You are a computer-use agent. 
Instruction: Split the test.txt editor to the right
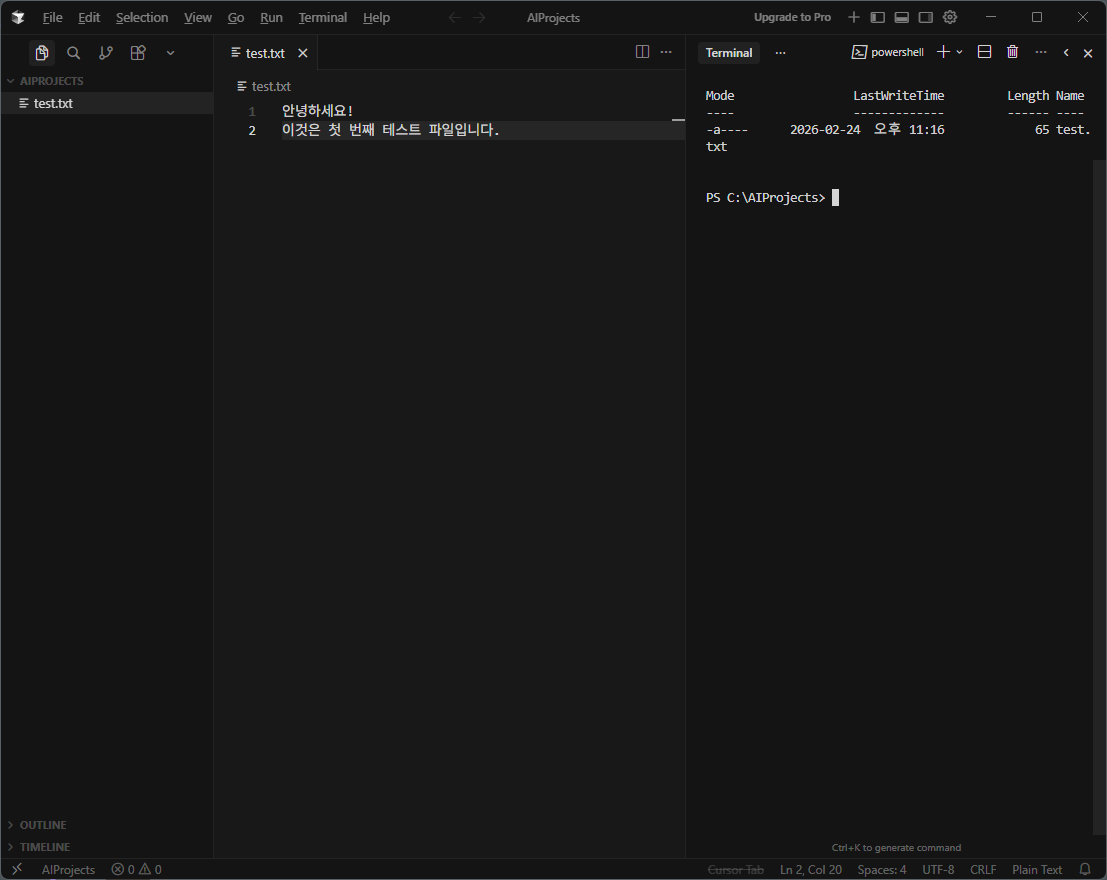[x=642, y=52]
